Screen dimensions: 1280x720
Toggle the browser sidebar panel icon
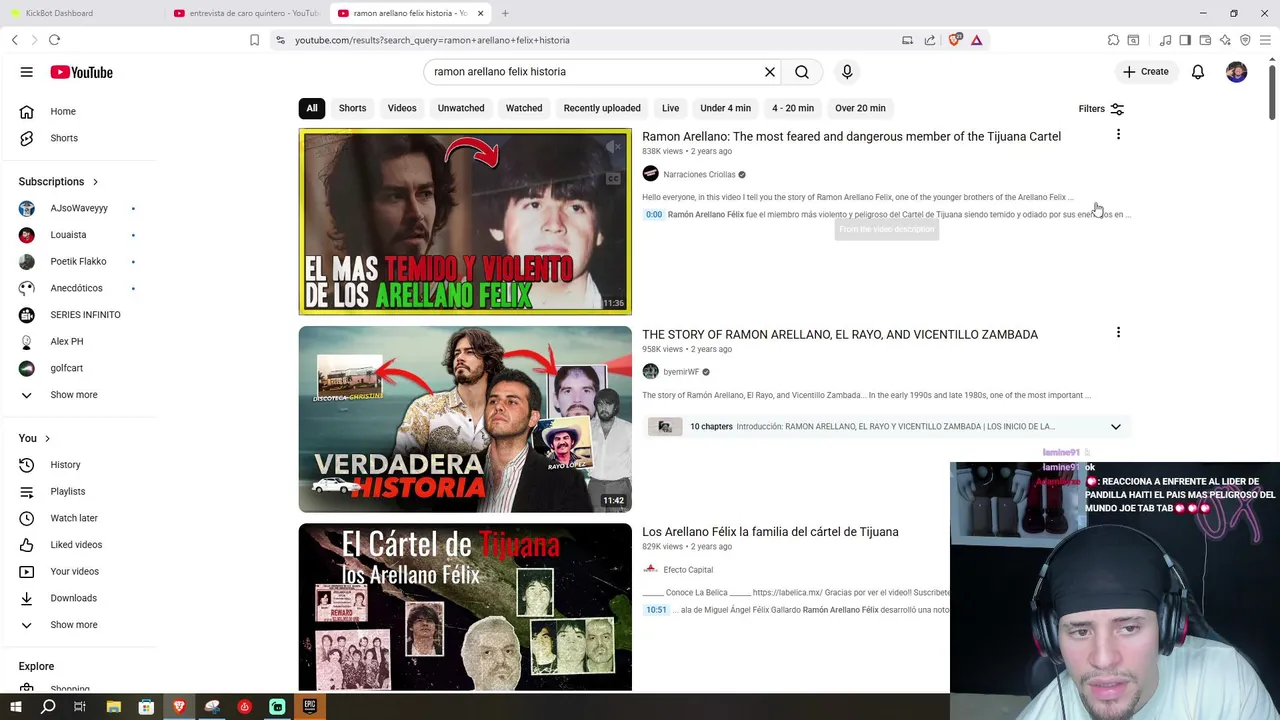(x=1185, y=40)
